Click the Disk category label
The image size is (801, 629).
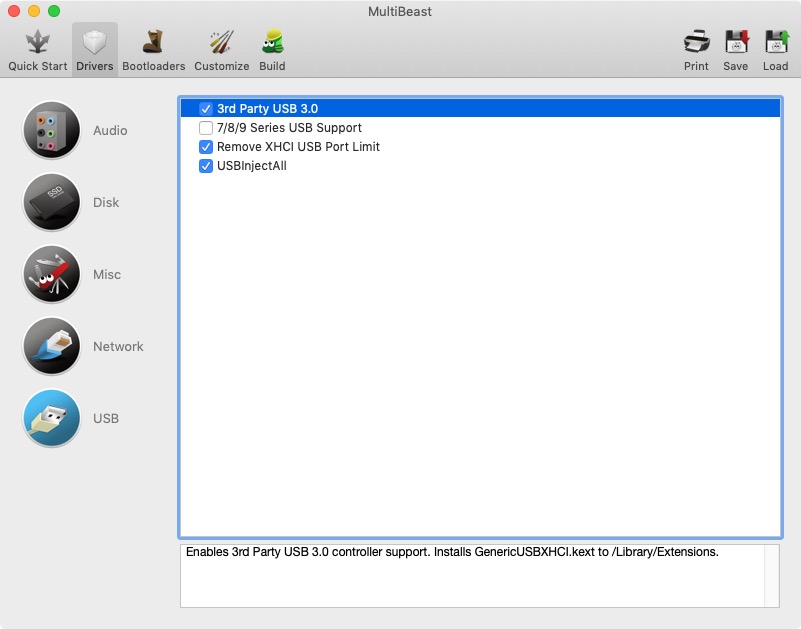[106, 202]
